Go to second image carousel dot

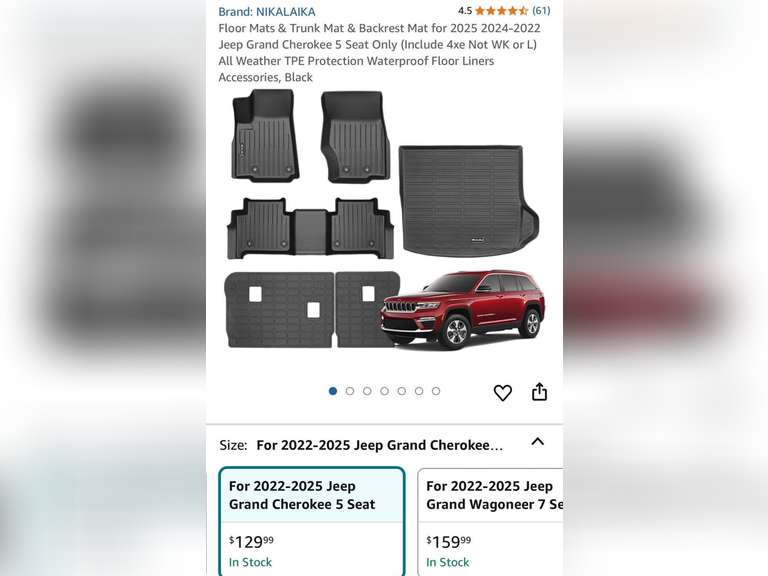click(350, 391)
